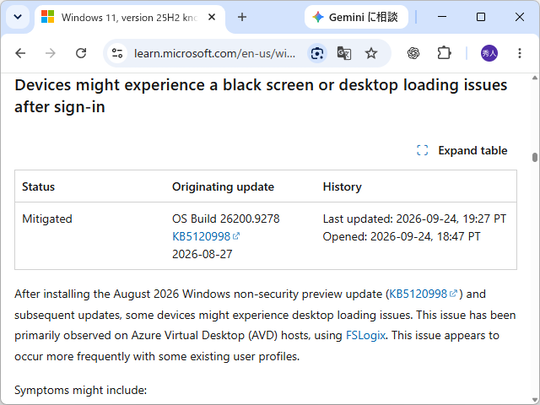Expand table using the Expand table button

click(x=462, y=150)
